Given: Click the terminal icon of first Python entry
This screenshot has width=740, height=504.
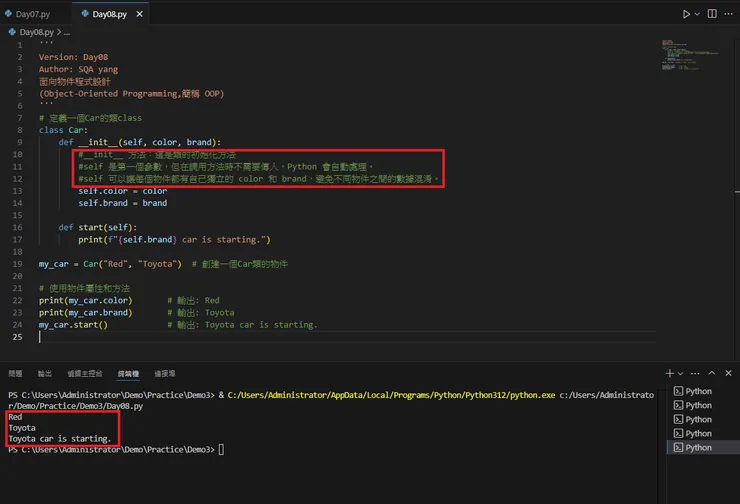Looking at the screenshot, I should click(678, 391).
